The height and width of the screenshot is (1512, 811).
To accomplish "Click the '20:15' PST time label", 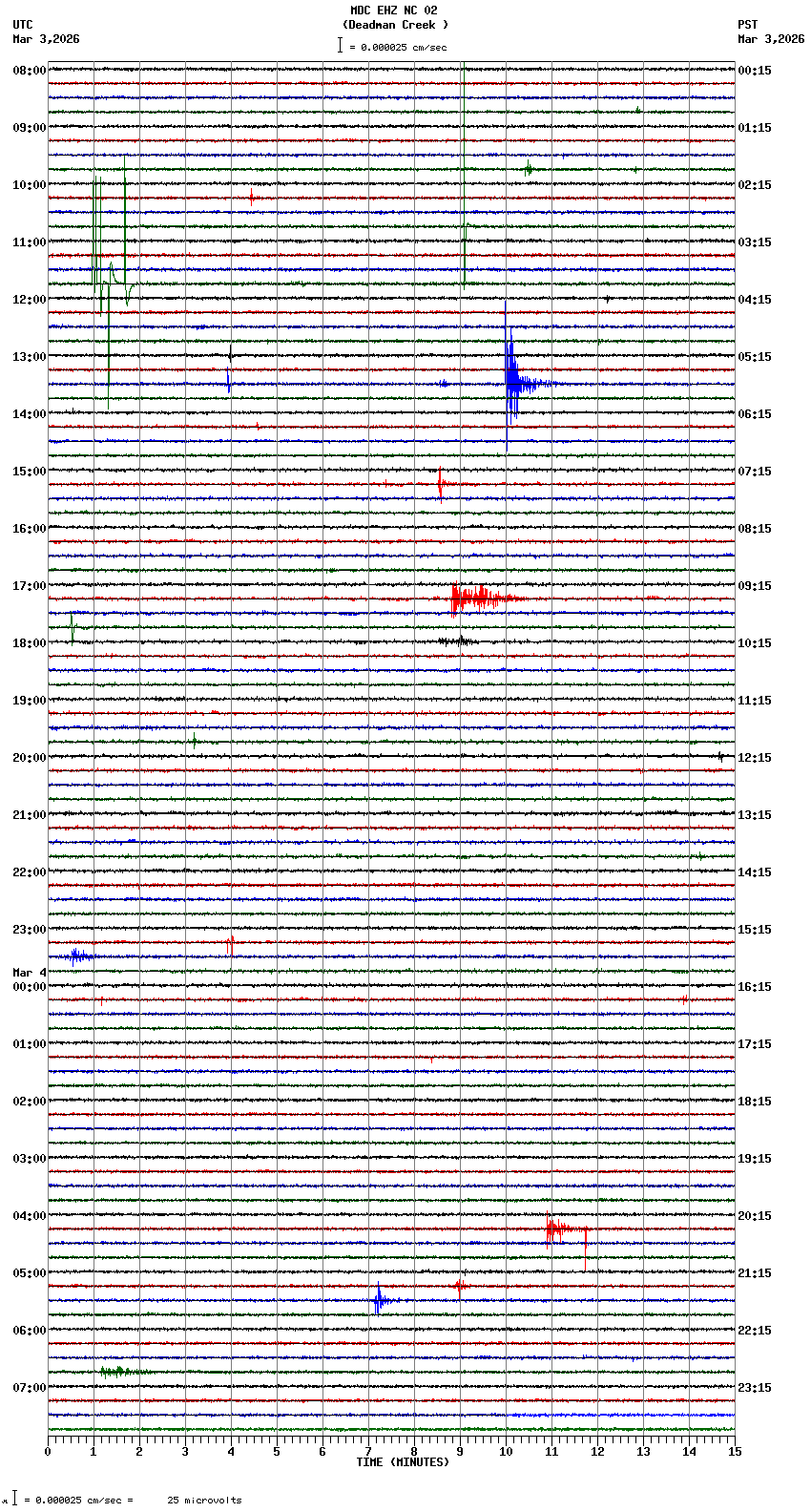I will [x=755, y=1216].
